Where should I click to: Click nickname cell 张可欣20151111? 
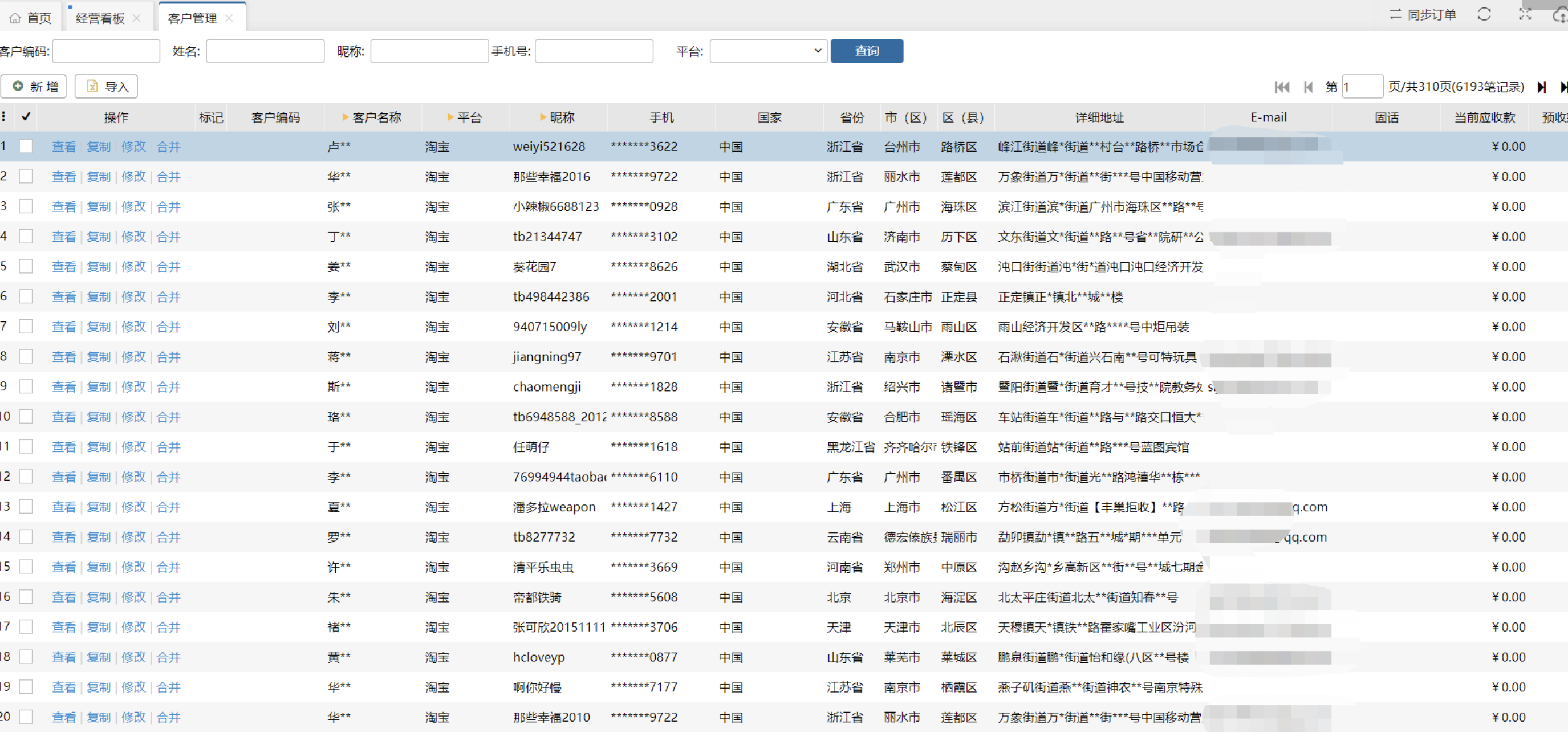[559, 628]
